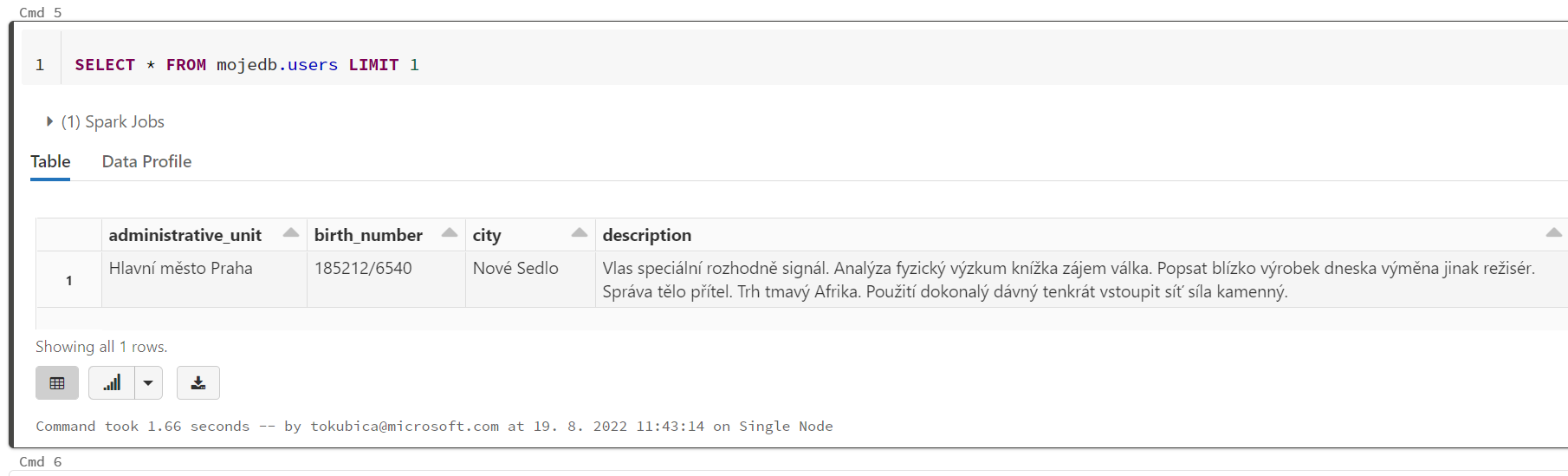Expand the Spark Jobs section

(x=49, y=121)
